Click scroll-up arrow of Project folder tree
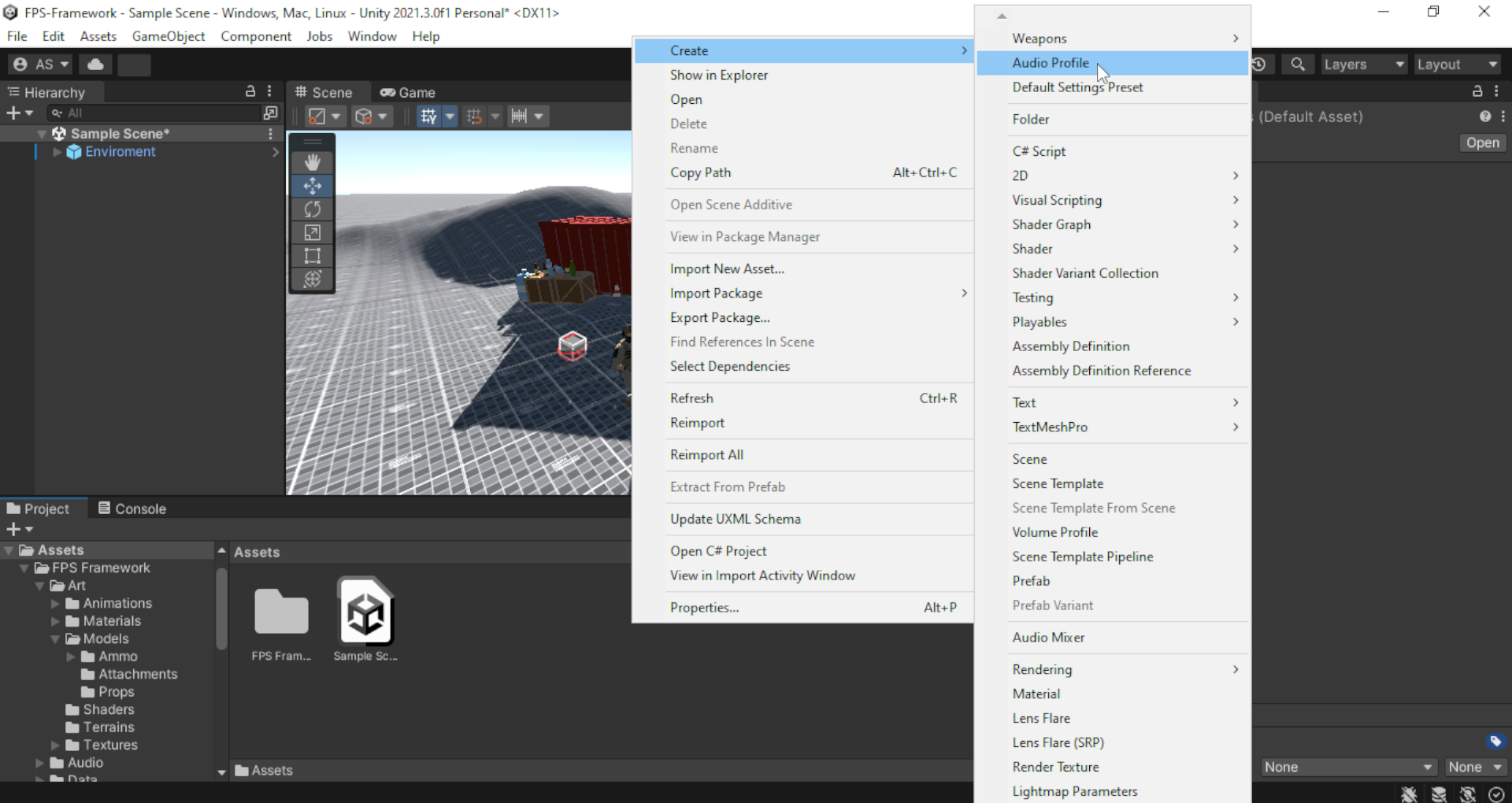 (x=221, y=550)
